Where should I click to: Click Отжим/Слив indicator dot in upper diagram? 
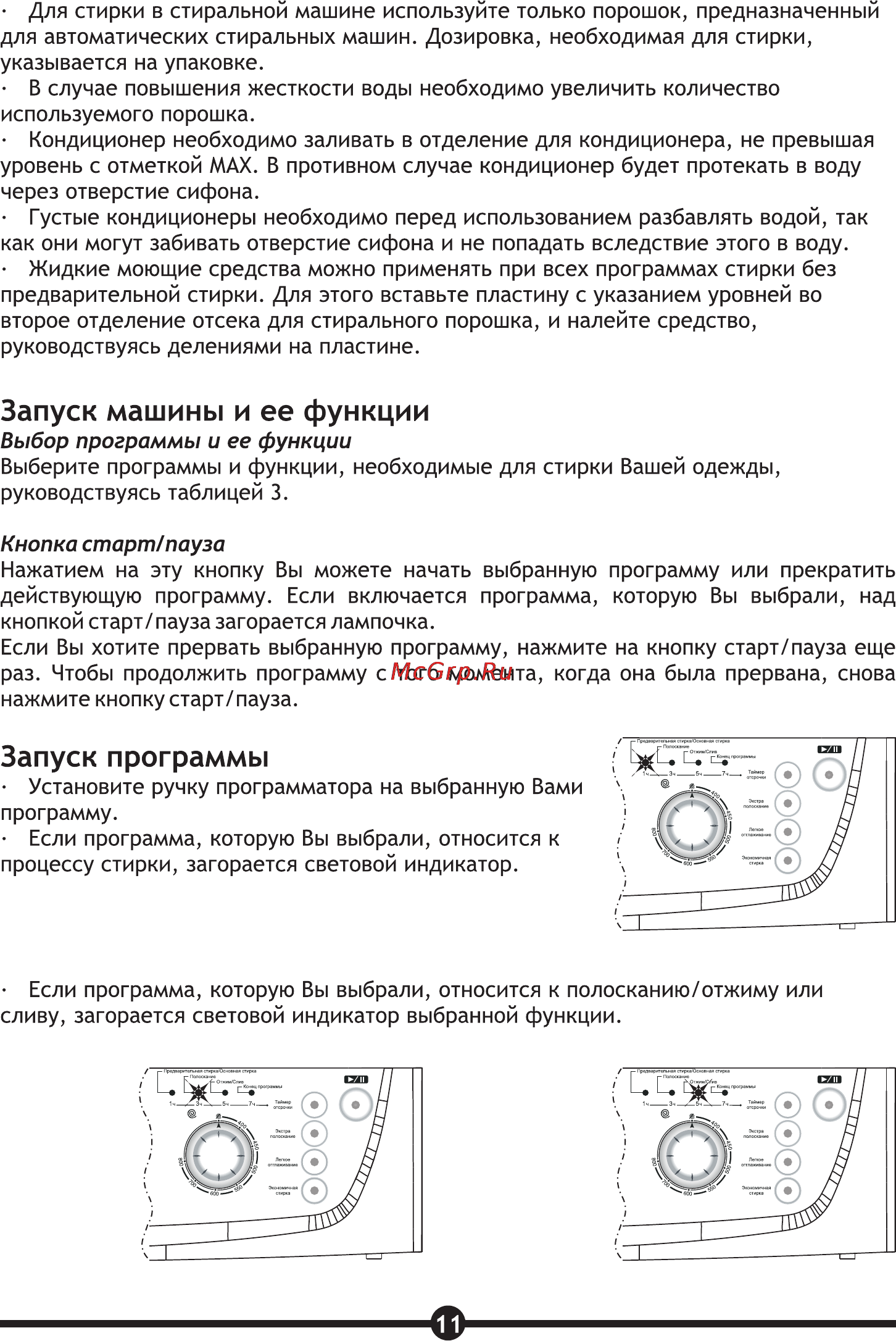[x=699, y=763]
